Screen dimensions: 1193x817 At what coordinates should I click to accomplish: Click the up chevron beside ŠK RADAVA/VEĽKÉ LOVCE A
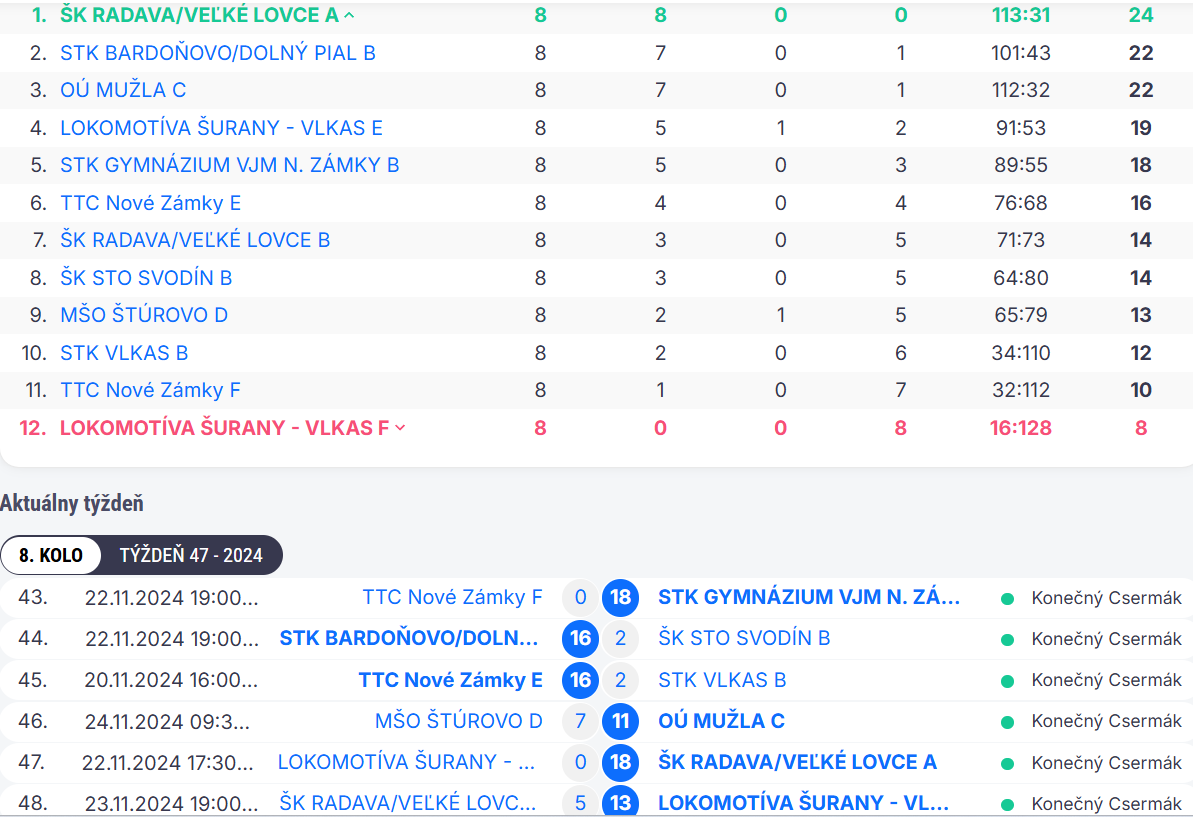click(x=349, y=15)
